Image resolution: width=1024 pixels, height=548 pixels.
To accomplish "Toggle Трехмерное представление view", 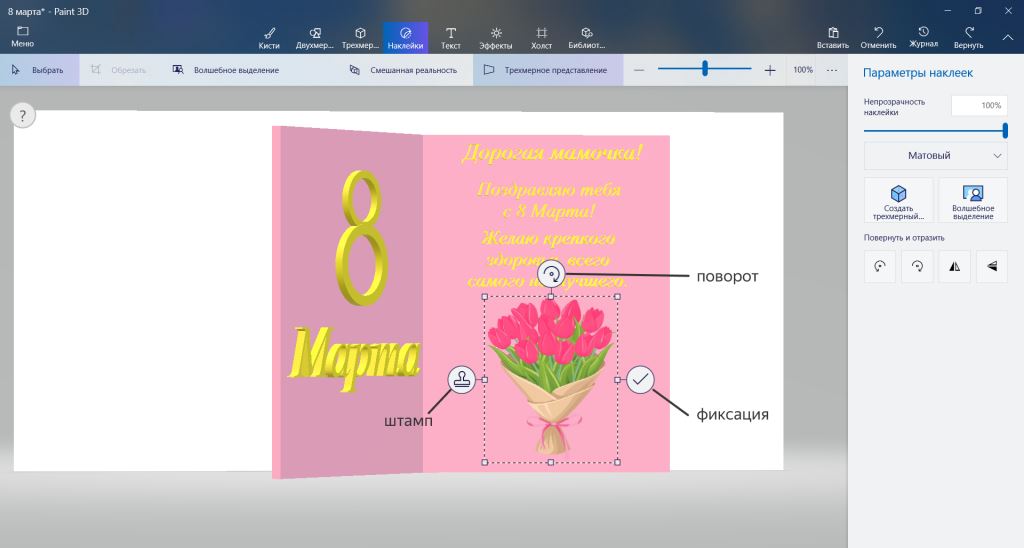I will (545, 70).
